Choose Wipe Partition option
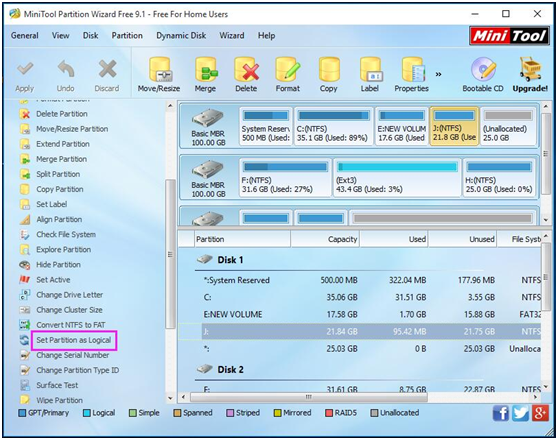Viewport: 558px width, 440px height. click(59, 400)
